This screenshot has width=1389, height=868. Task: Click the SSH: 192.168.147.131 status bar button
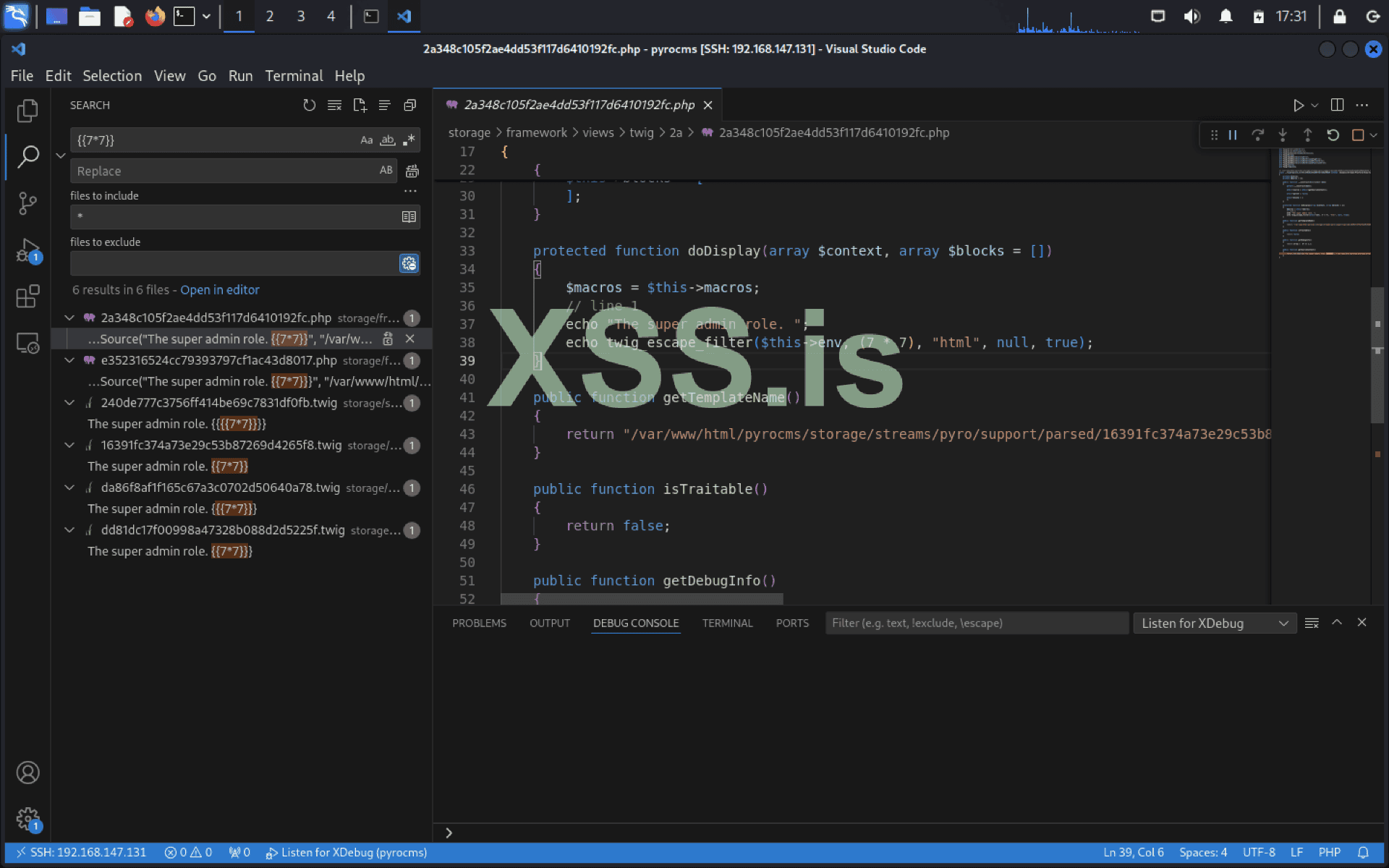(80, 853)
